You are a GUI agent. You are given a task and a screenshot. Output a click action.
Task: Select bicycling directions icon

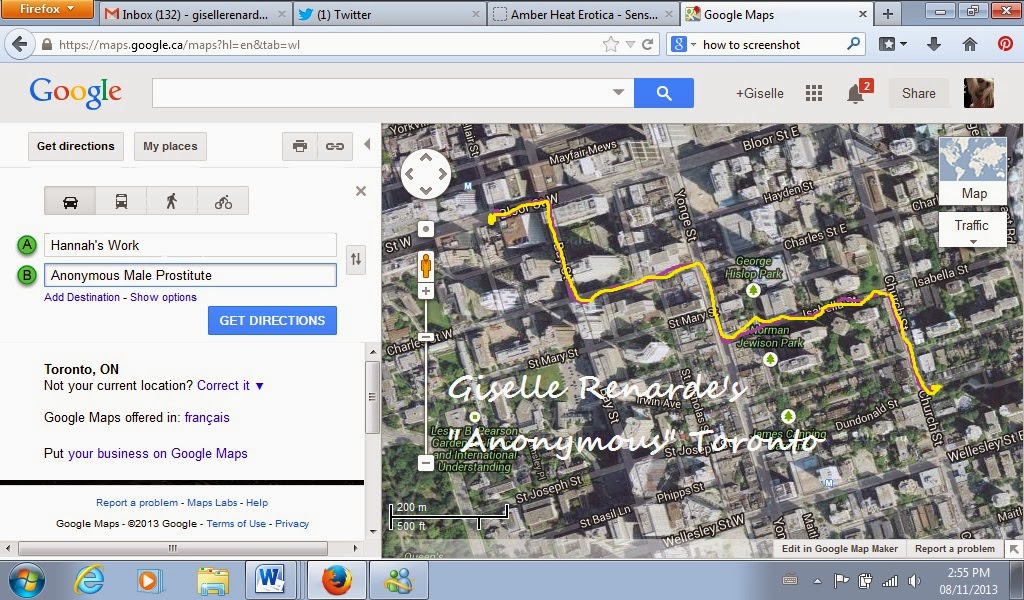[x=223, y=201]
